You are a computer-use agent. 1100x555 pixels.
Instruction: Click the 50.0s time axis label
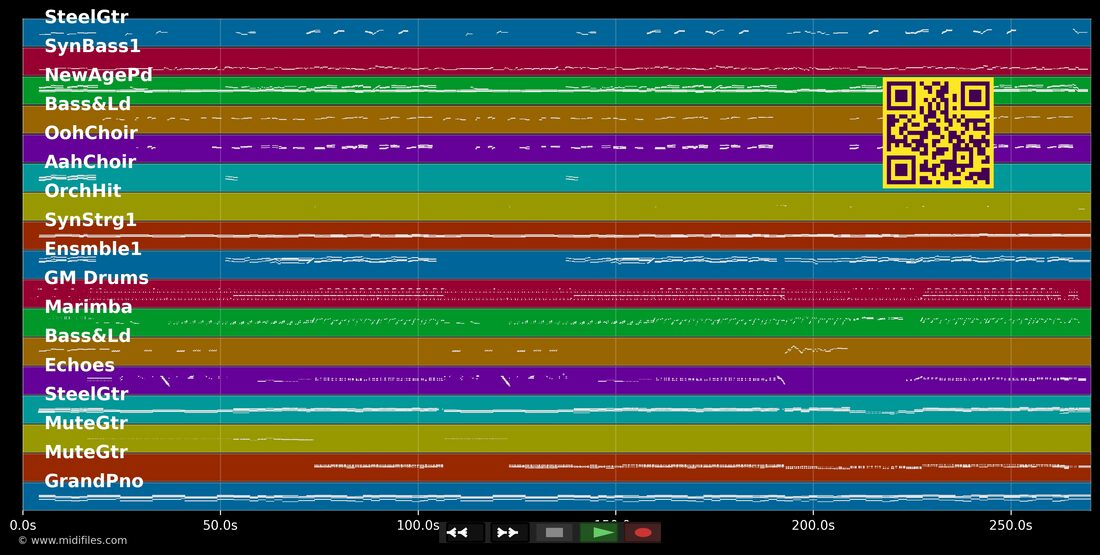pyautogui.click(x=221, y=525)
